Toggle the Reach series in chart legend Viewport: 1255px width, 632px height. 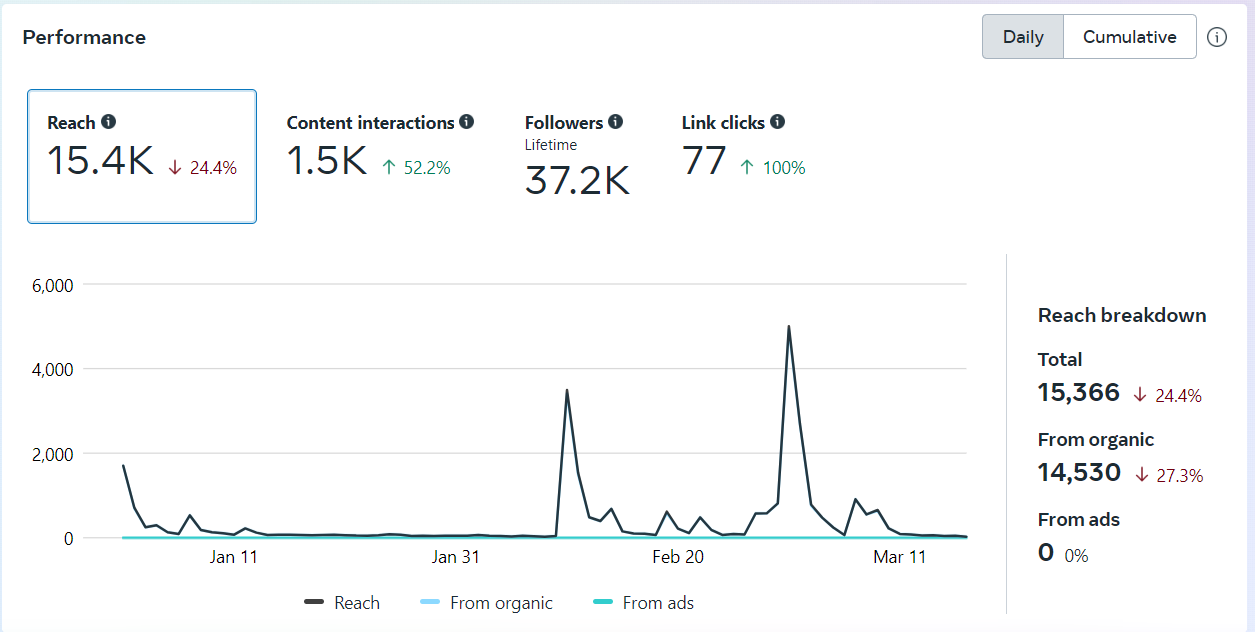click(343, 602)
